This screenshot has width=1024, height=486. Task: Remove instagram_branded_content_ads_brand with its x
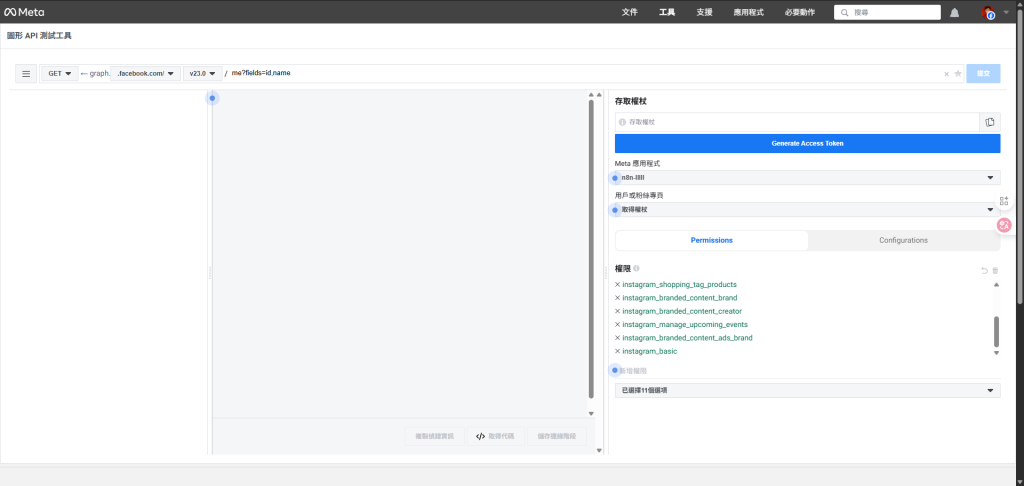(x=618, y=338)
